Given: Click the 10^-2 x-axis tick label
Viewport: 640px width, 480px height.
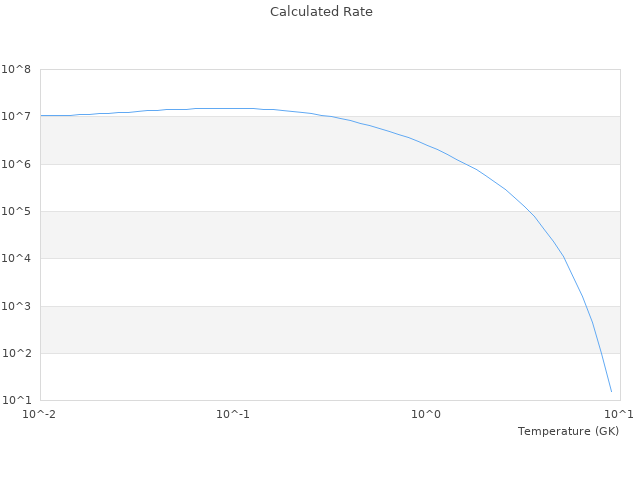Looking at the screenshot, I should 40,414.
